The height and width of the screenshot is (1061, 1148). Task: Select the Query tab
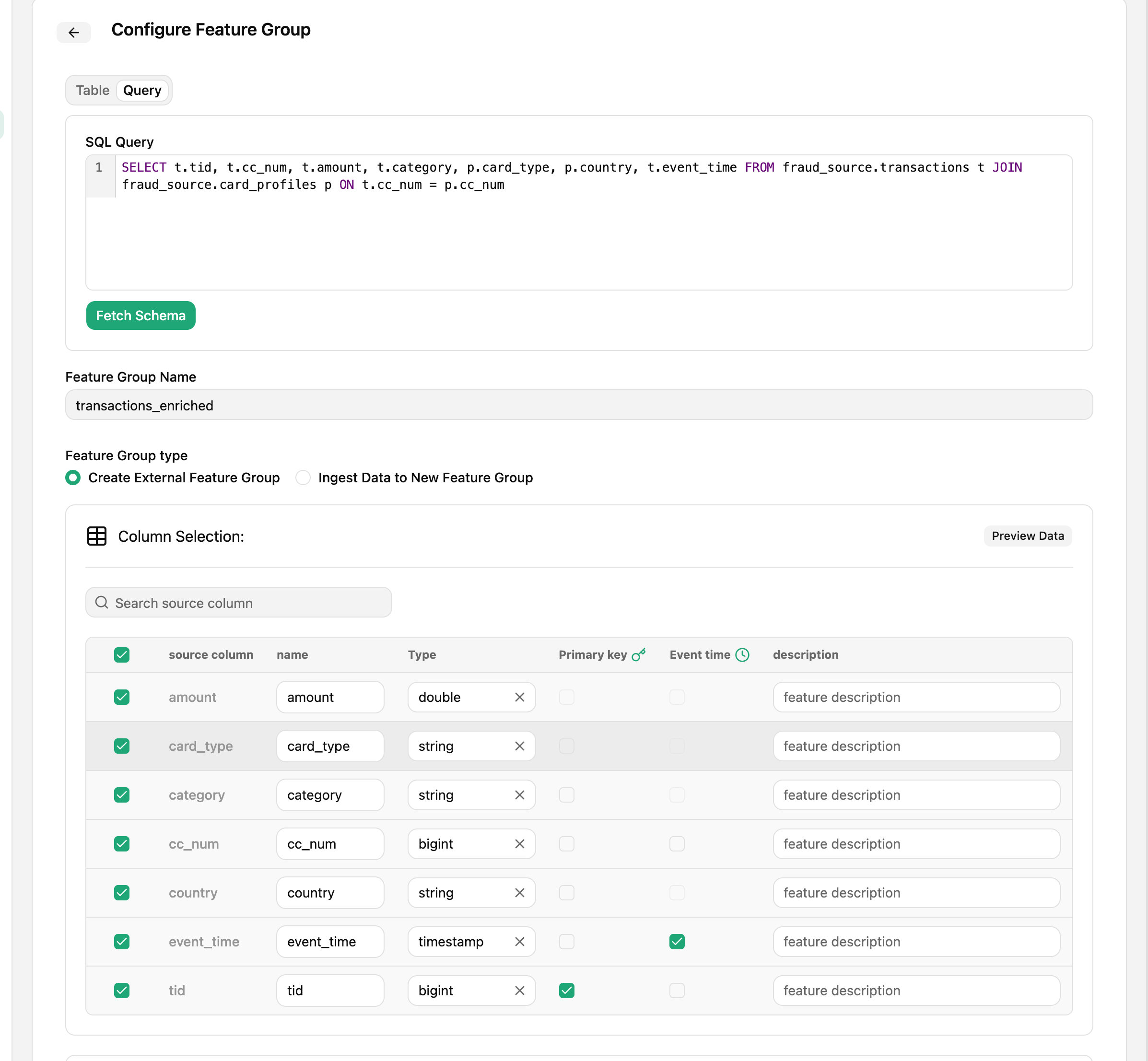(x=142, y=90)
